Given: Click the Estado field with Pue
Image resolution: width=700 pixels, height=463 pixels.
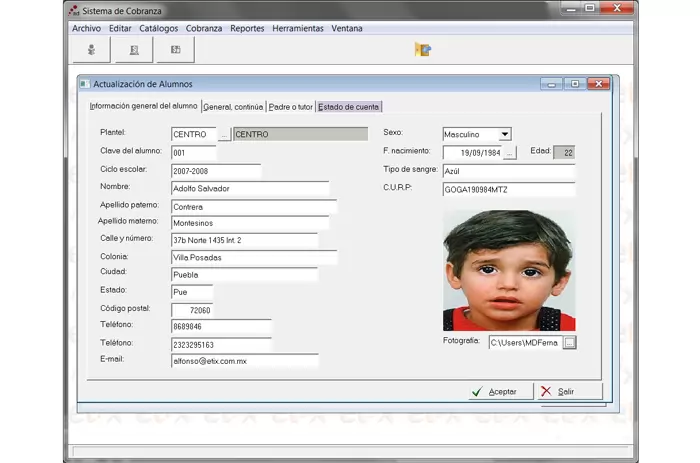Looking at the screenshot, I should 192,292.
